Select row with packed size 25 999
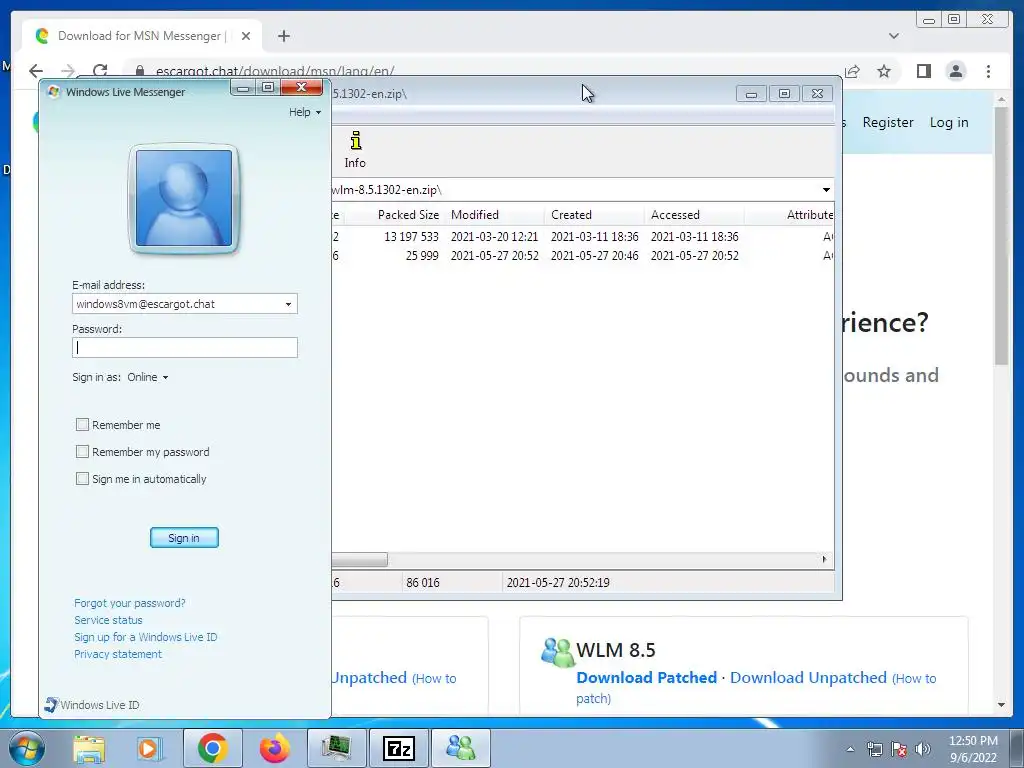The image size is (1024, 768). 582,255
